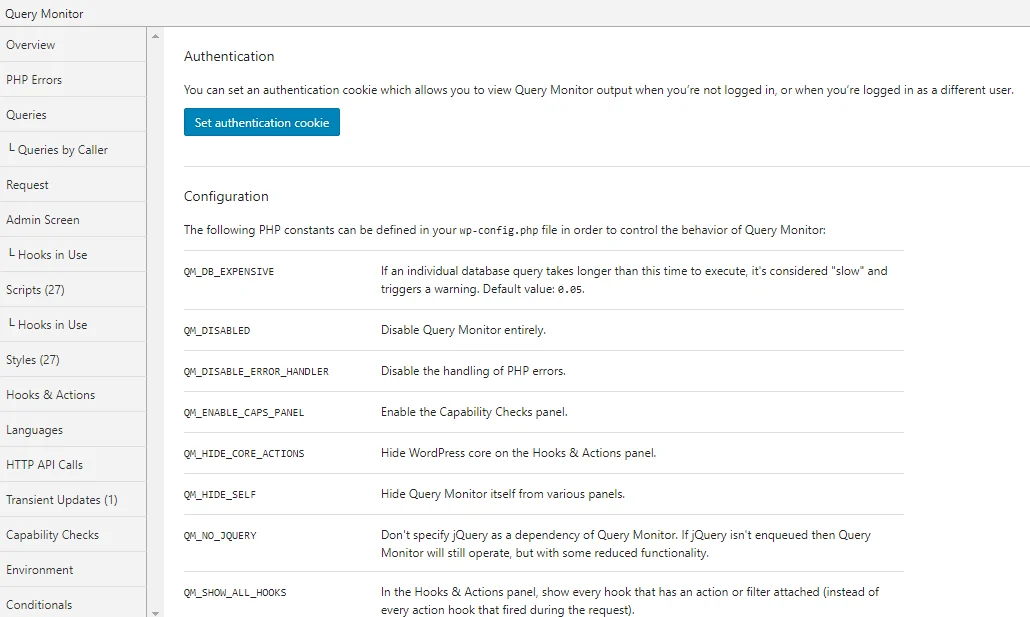This screenshot has height=617, width=1030.
Task: Open Queries by Caller sub-panel
Action: pos(73,150)
